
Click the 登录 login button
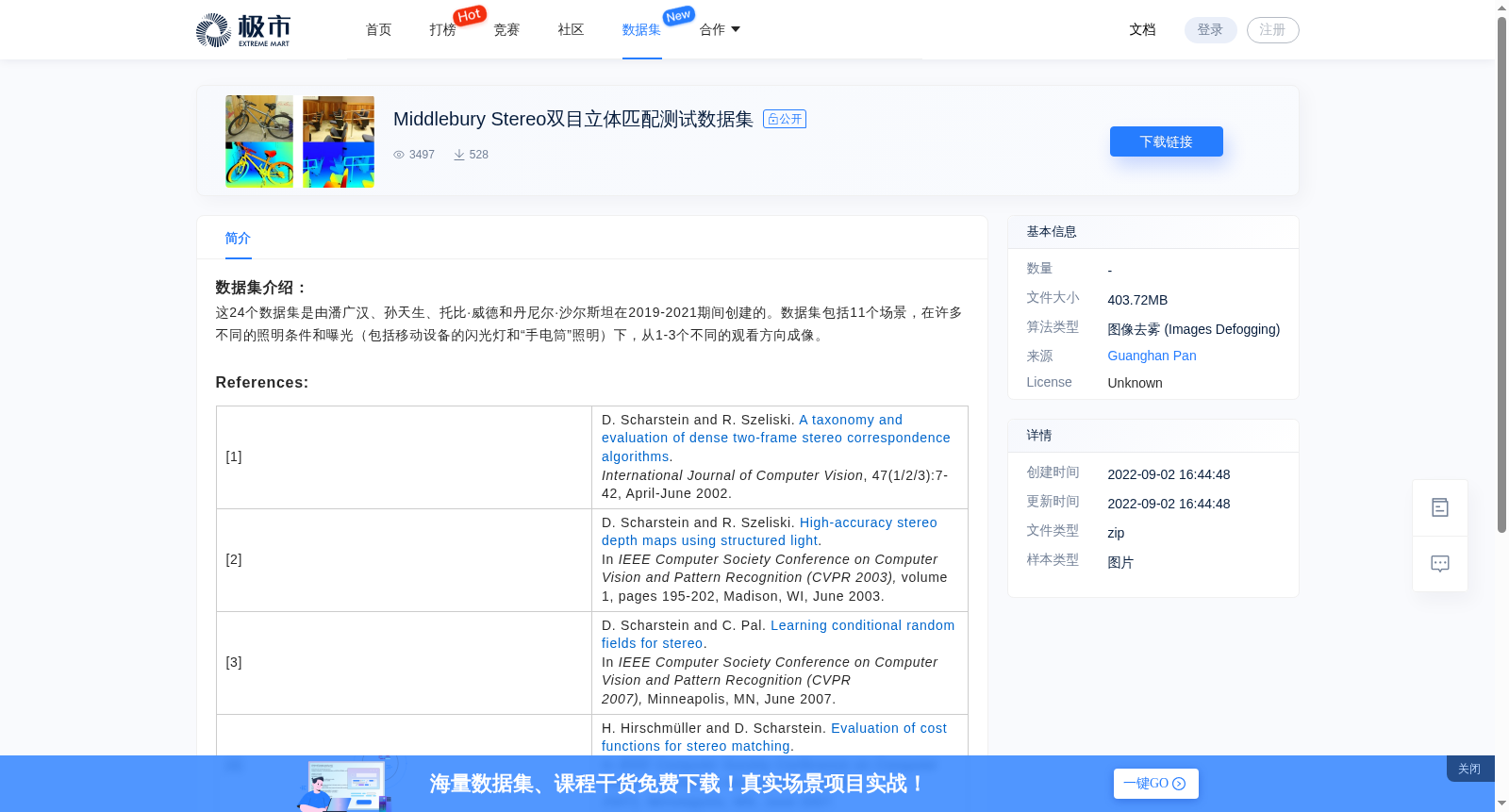point(1210,30)
